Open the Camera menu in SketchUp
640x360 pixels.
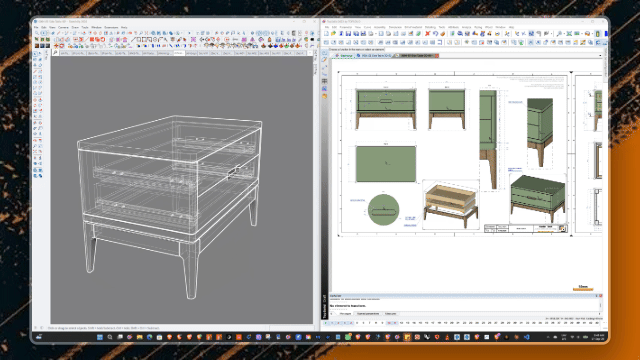63,27
